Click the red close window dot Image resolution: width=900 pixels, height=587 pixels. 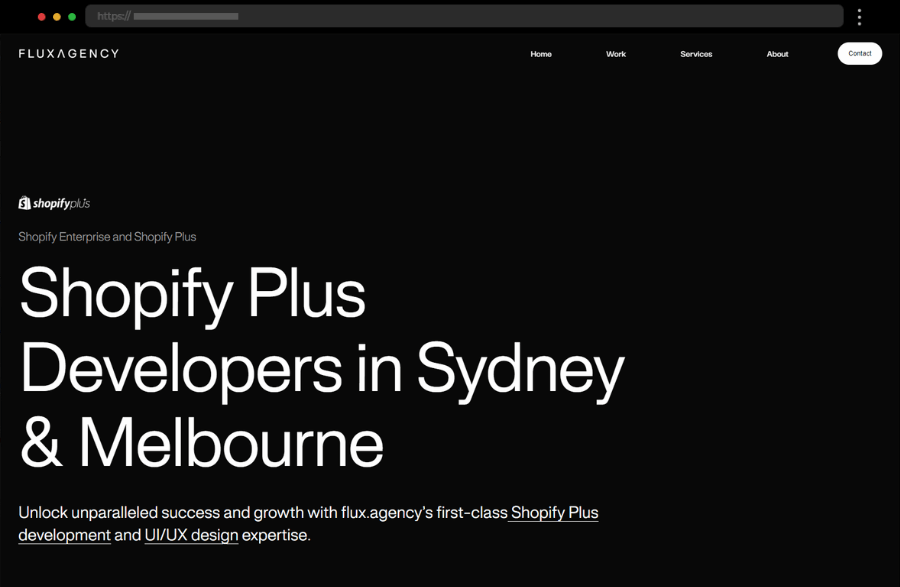[41, 17]
